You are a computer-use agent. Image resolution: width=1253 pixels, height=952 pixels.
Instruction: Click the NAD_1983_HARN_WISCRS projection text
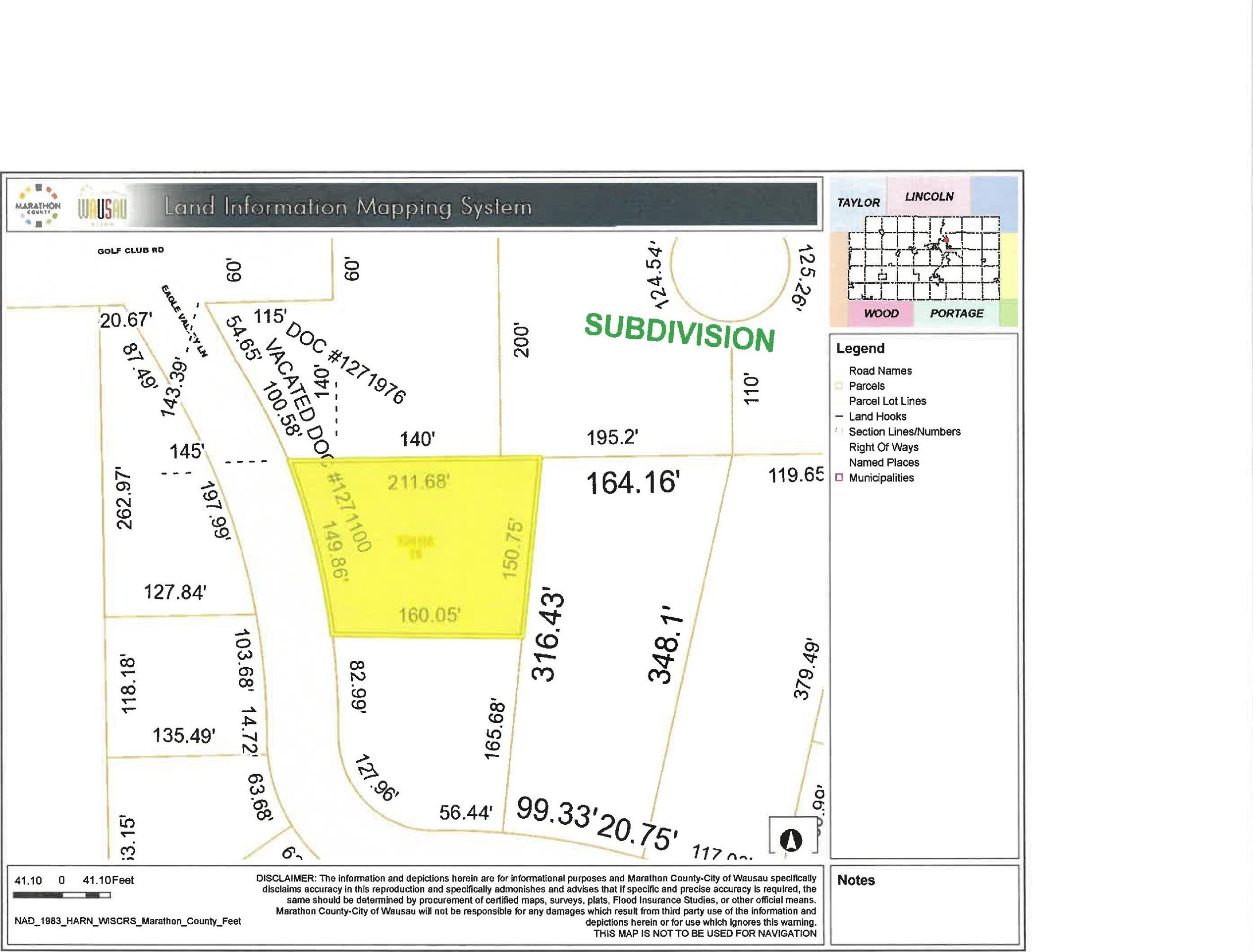coord(127,921)
